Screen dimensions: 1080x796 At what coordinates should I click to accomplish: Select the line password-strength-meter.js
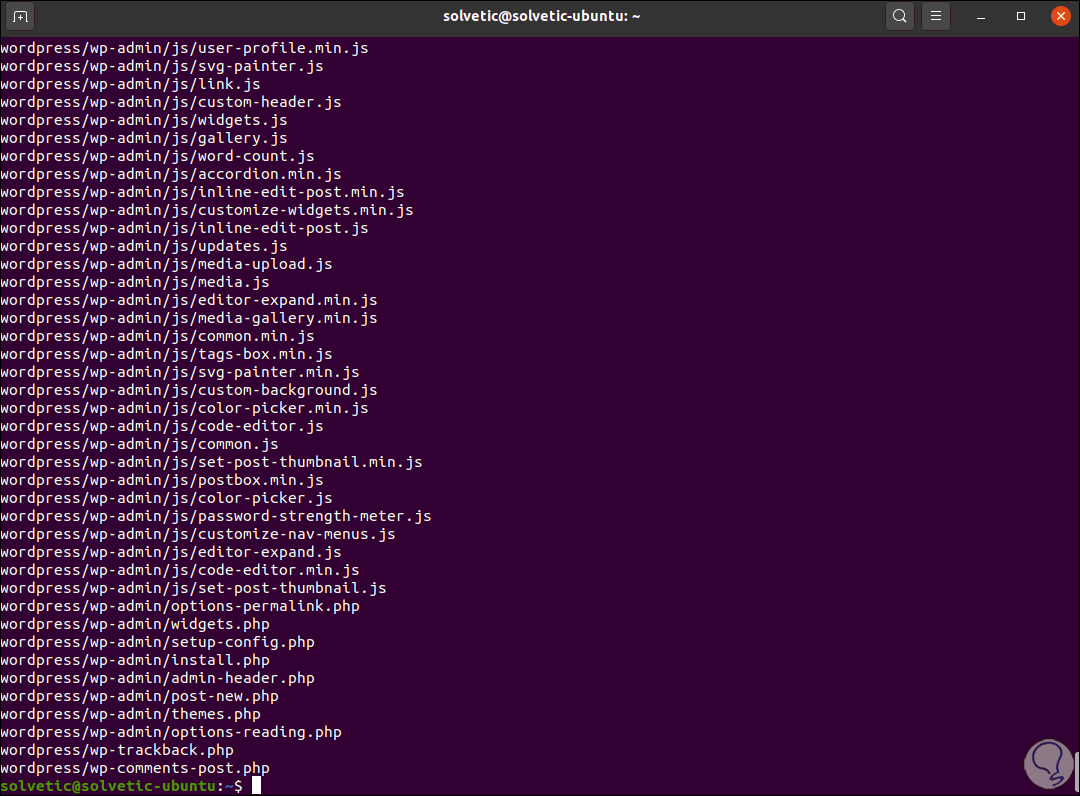[216, 516]
